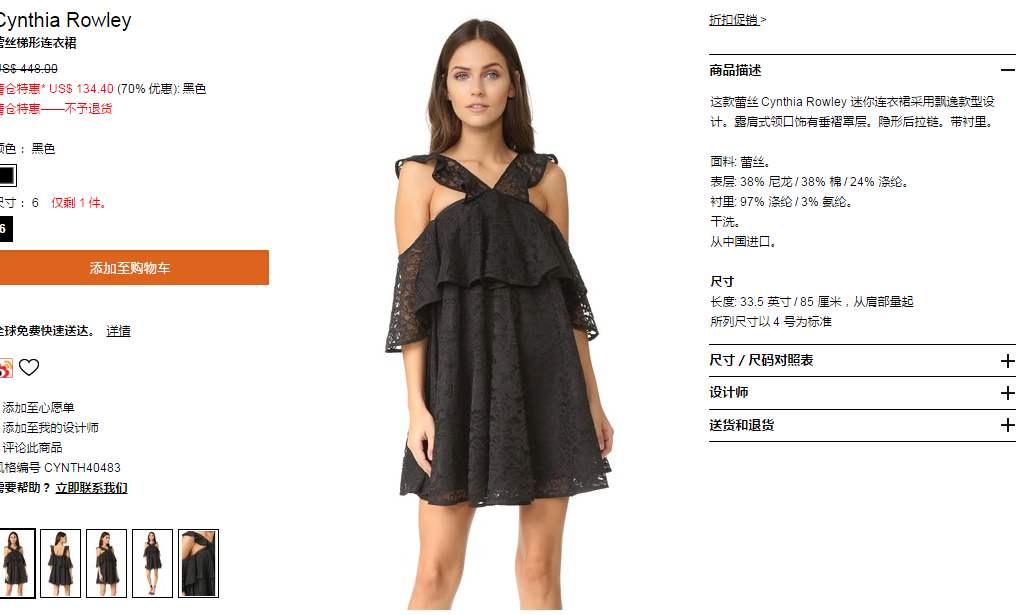Viewport: 1017px width, 615px height.
Task: Collapse 商品描述 with the minus icon
Action: point(1007,70)
